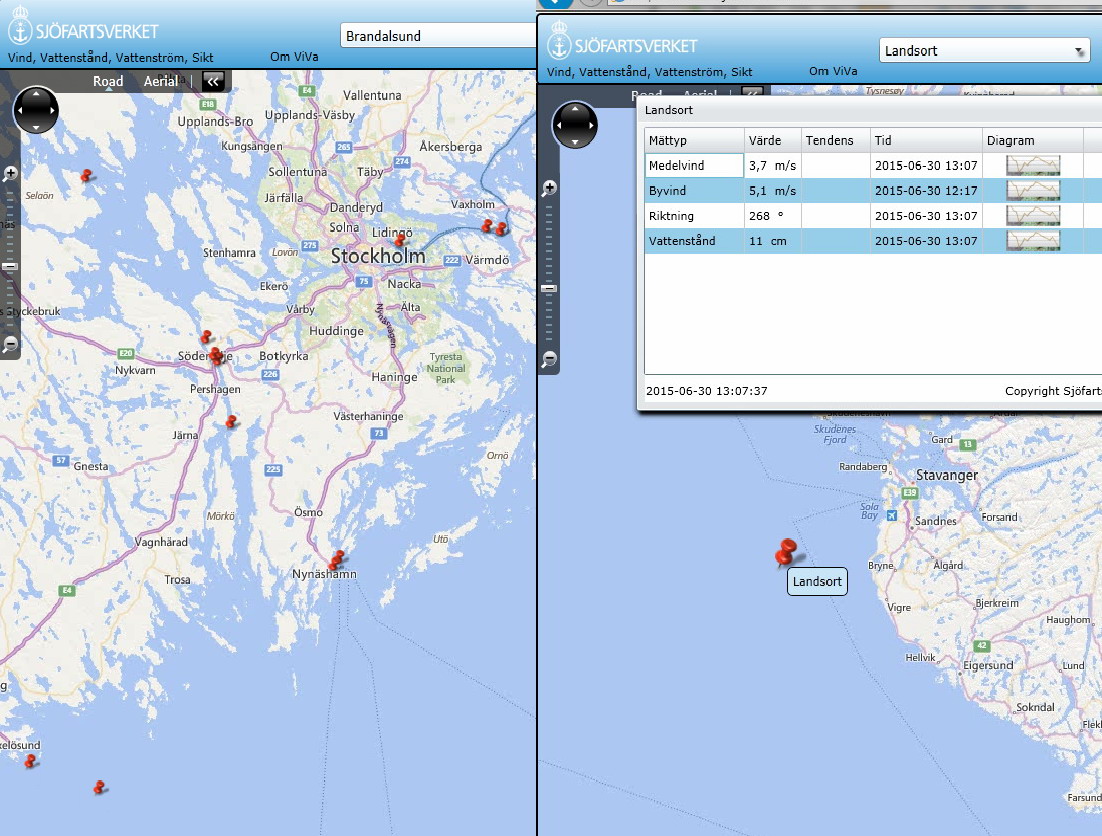Open the Om ViVa link in left window

click(294, 57)
